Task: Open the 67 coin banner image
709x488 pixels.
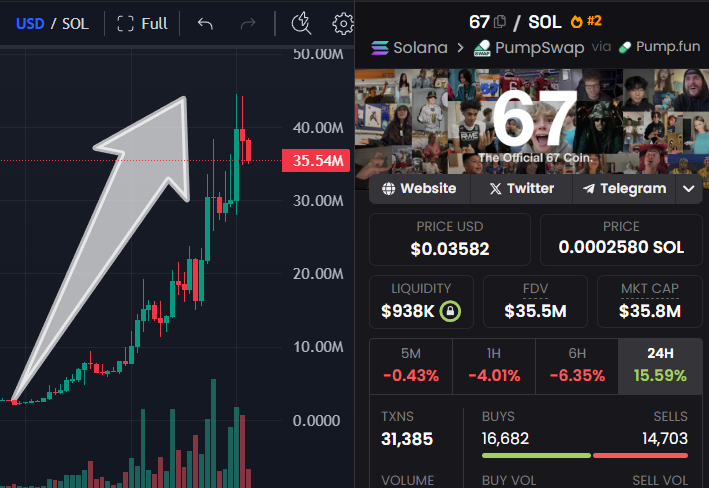Action: pos(532,121)
